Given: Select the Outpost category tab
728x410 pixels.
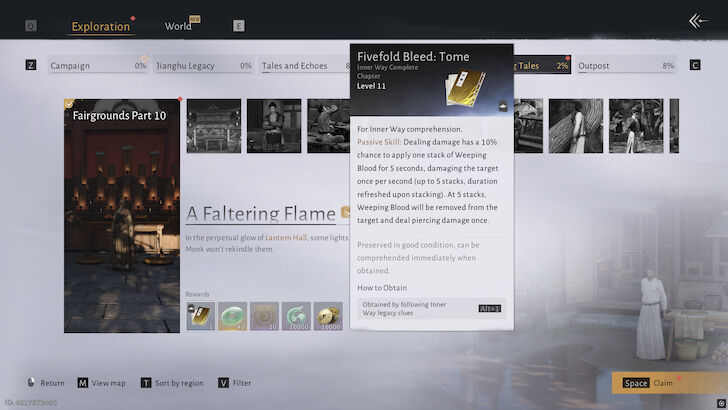Looking at the screenshot, I should [x=626, y=65].
